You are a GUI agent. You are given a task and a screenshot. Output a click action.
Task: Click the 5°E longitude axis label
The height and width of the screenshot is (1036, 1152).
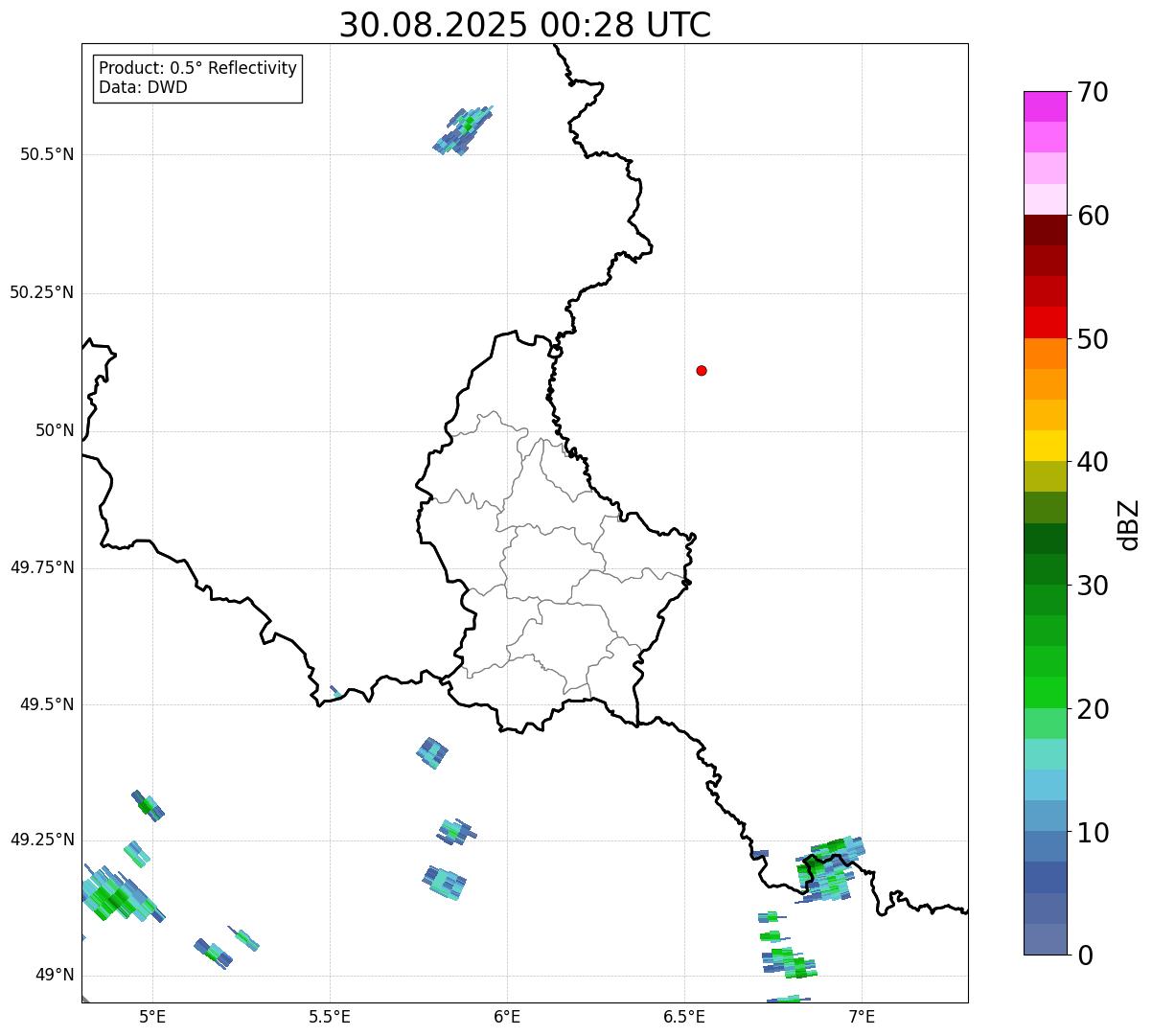click(152, 1016)
